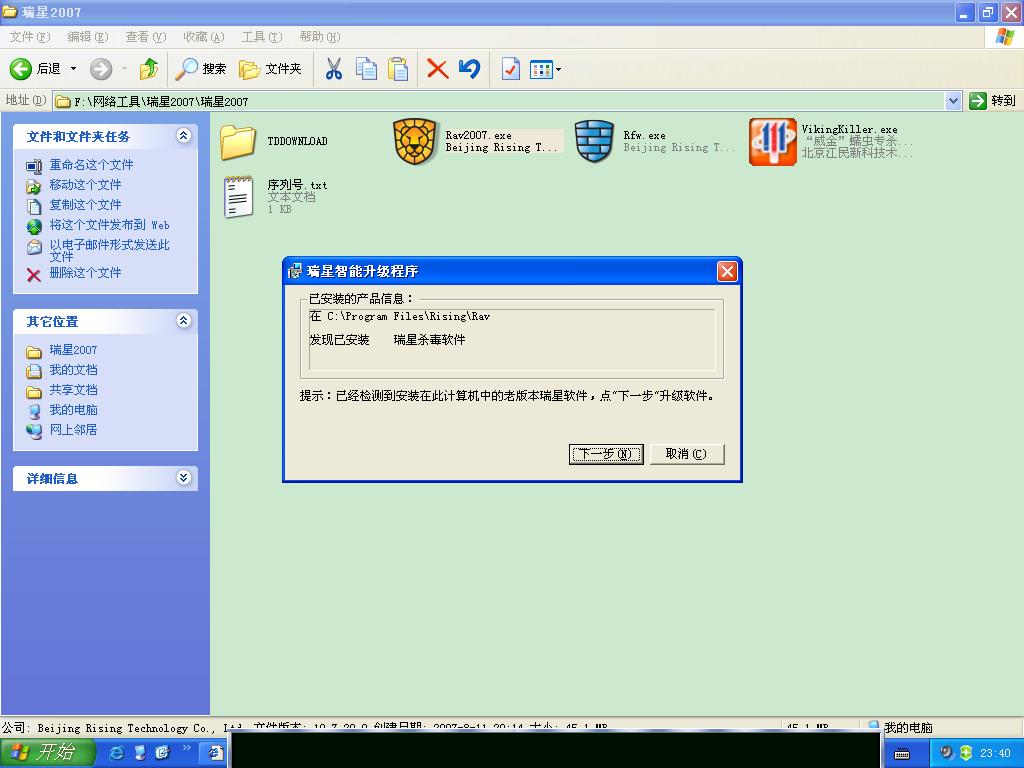The image size is (1024, 768).
Task: Open 共享文档 in Other Places
Action: pos(73,390)
